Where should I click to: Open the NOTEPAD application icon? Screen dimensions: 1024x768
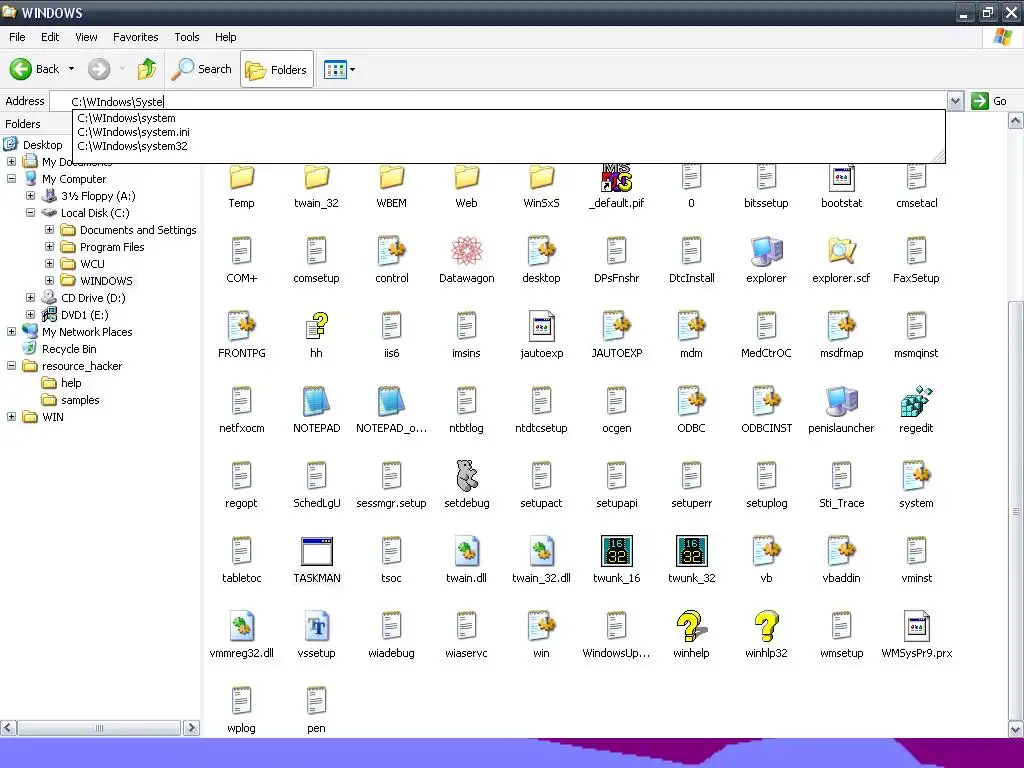point(316,401)
